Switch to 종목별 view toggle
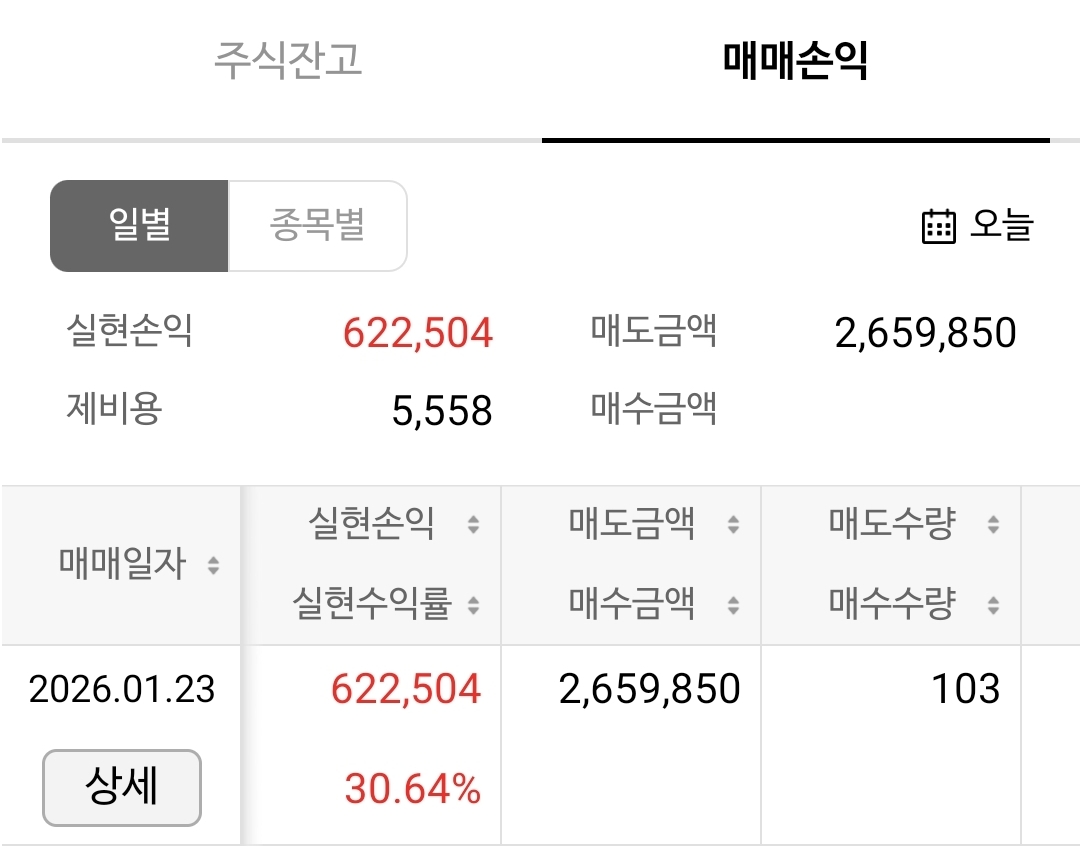This screenshot has height=853, width=1080. (x=318, y=226)
